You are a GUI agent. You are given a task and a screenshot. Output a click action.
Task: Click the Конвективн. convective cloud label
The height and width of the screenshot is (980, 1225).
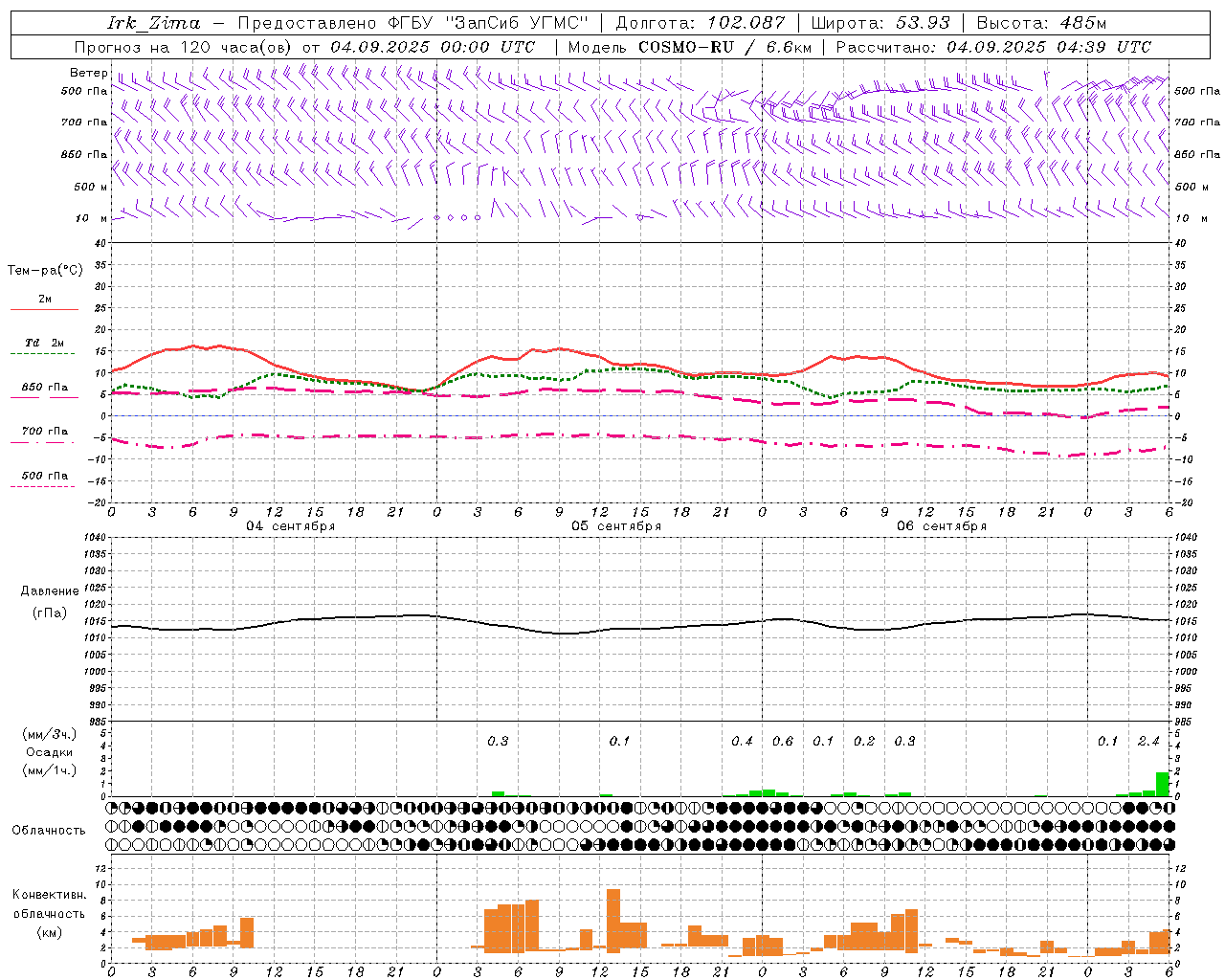pos(50,895)
